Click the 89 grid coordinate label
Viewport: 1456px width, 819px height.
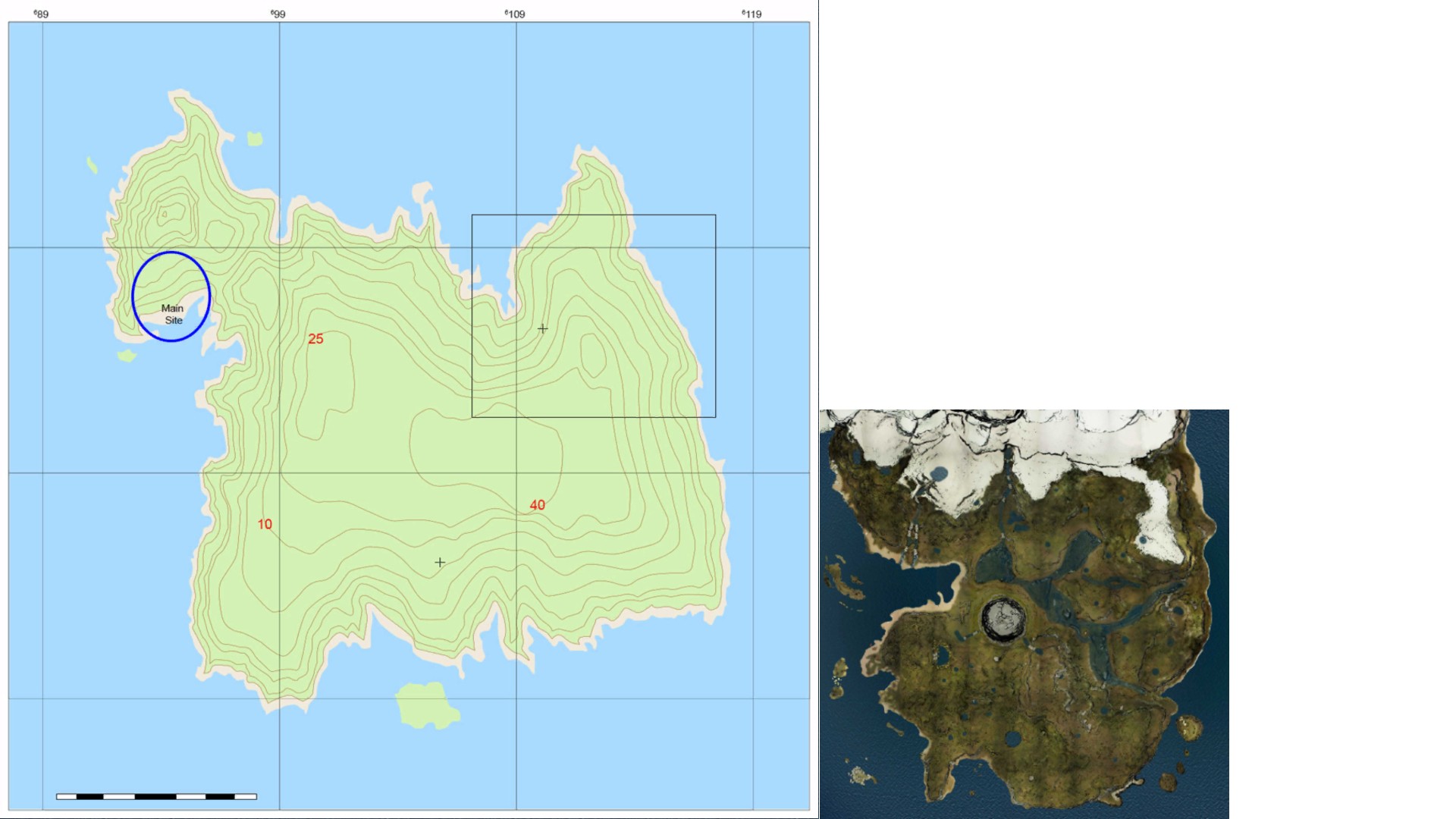point(41,14)
